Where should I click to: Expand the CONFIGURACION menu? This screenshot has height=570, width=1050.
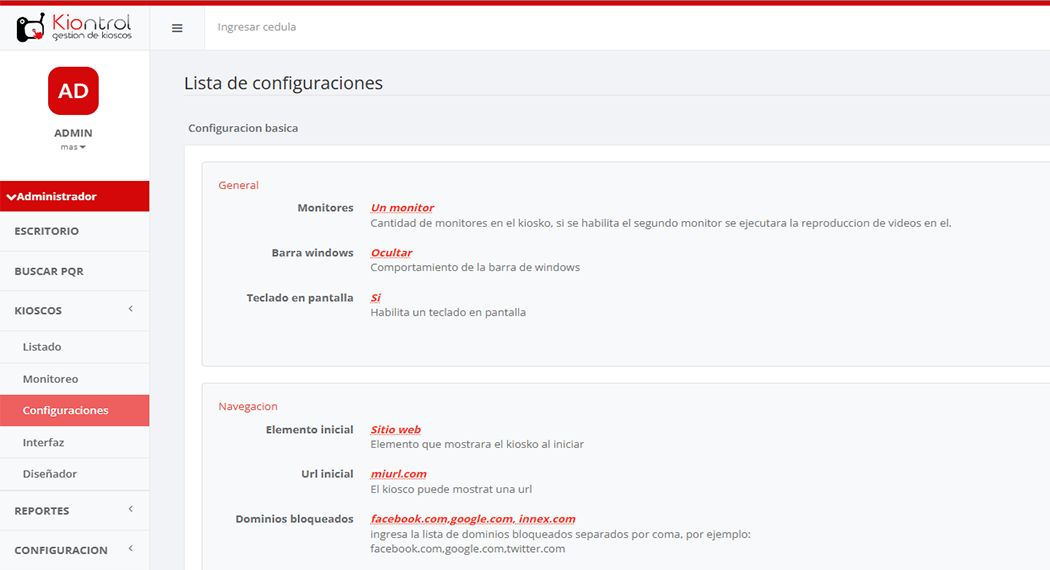coord(130,549)
